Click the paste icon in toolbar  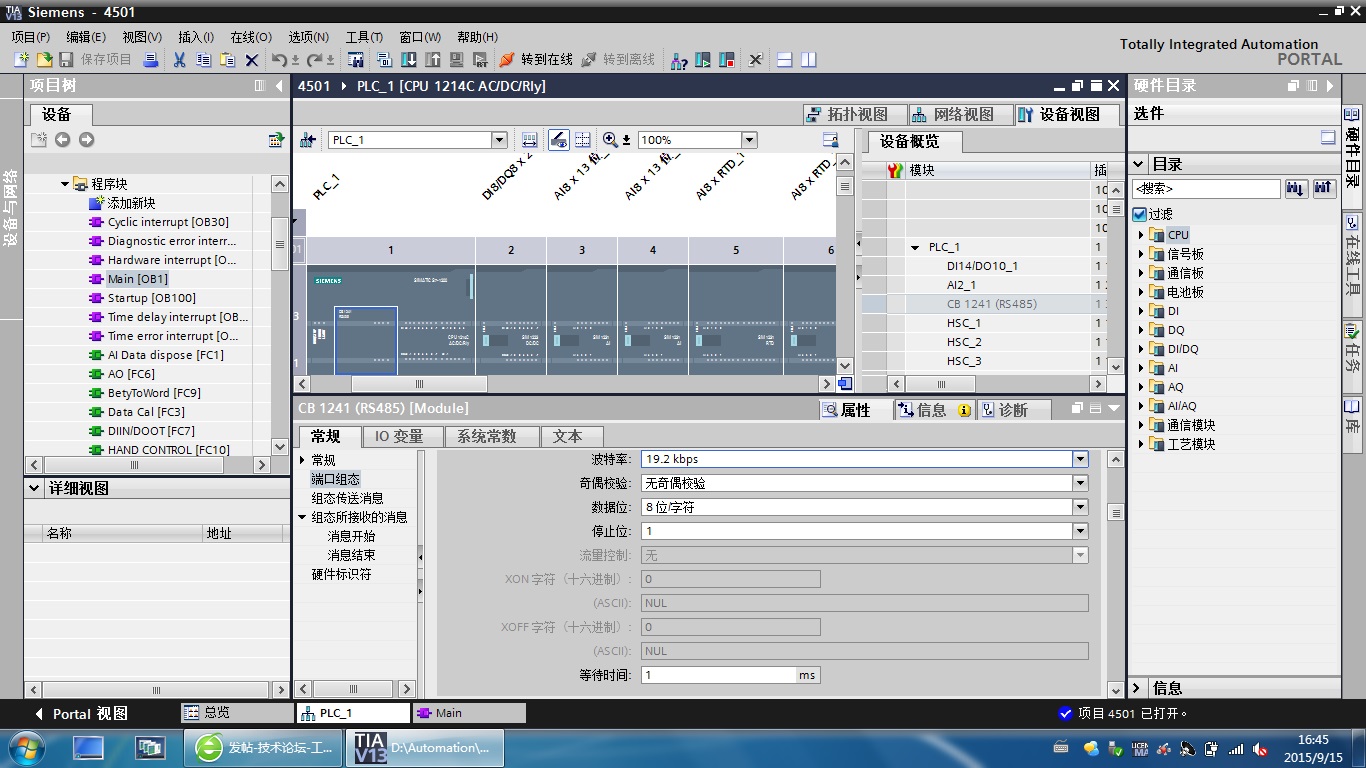click(227, 60)
